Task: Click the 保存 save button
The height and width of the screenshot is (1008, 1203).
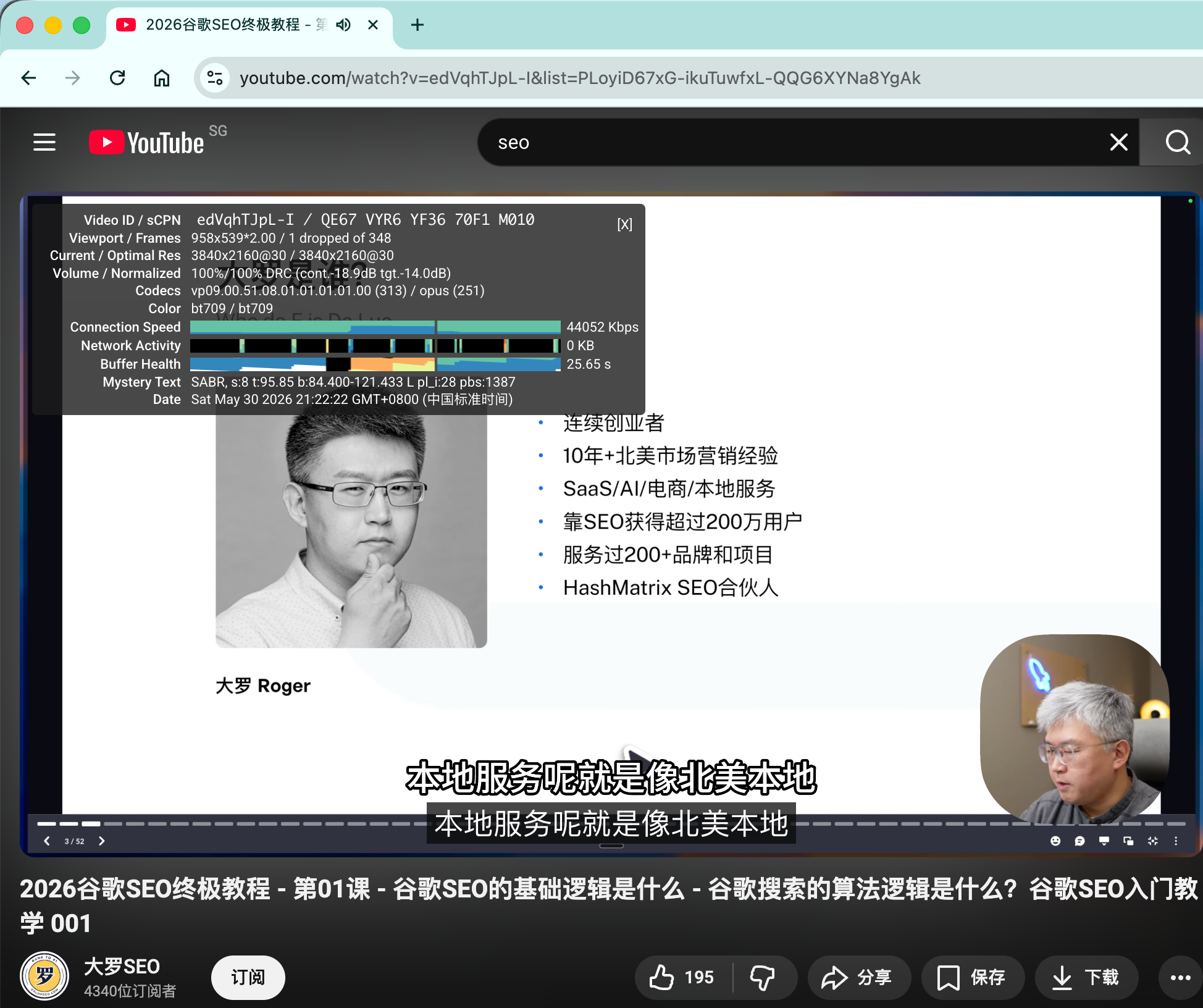Action: click(x=972, y=977)
